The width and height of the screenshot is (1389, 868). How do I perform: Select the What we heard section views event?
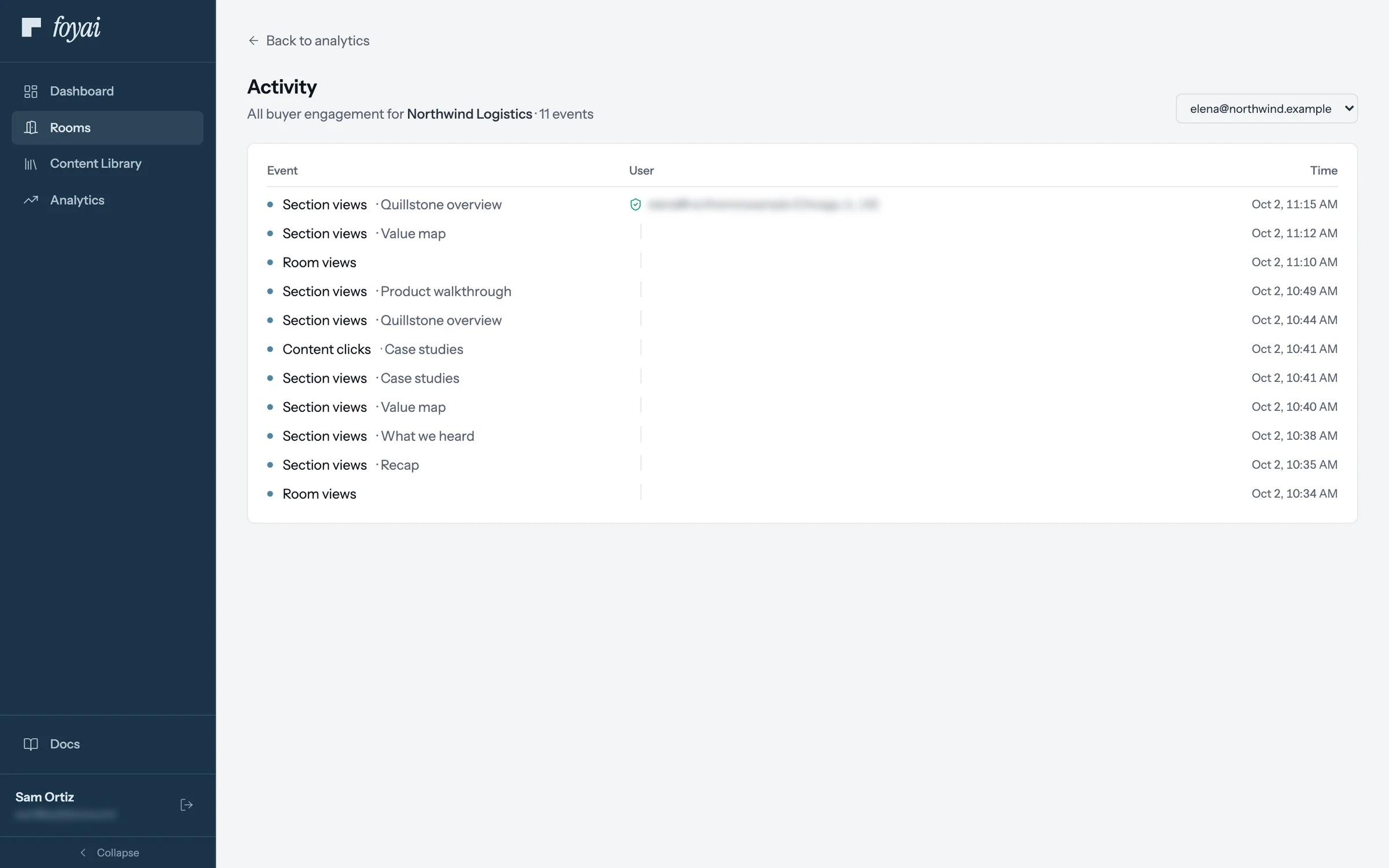802,436
